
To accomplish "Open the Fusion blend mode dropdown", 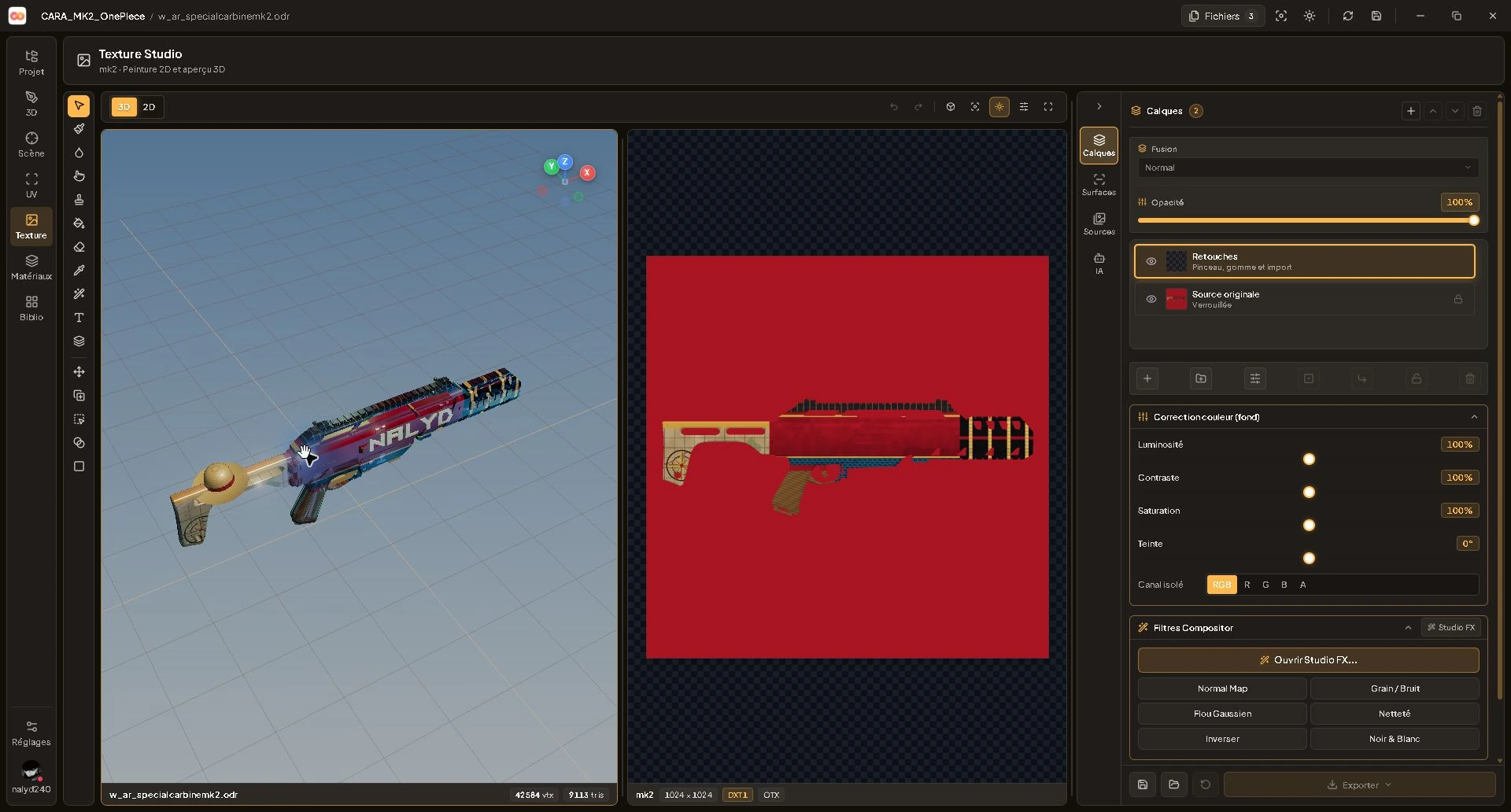I will [x=1308, y=168].
